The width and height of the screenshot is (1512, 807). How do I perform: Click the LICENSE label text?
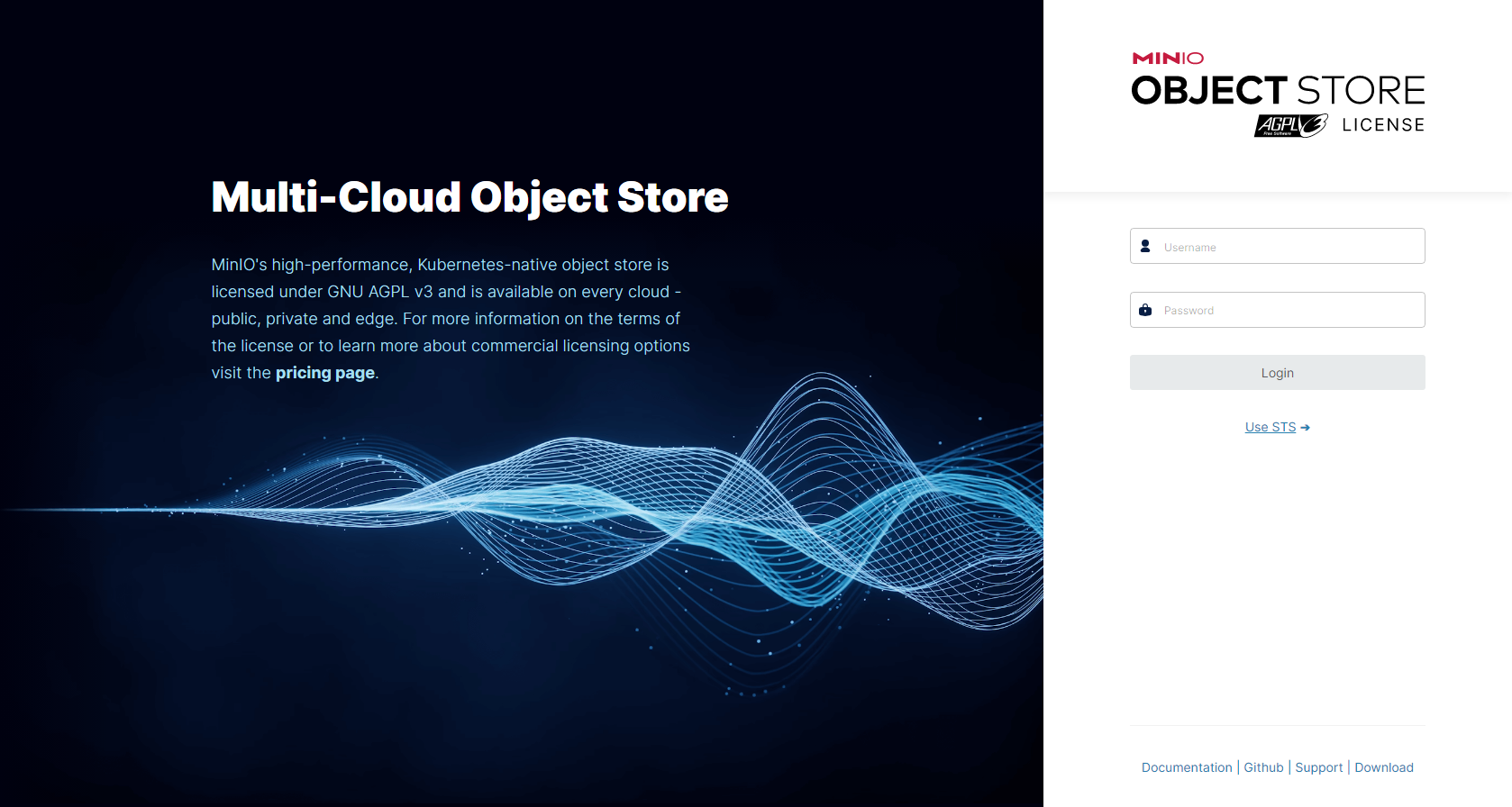point(1383,125)
